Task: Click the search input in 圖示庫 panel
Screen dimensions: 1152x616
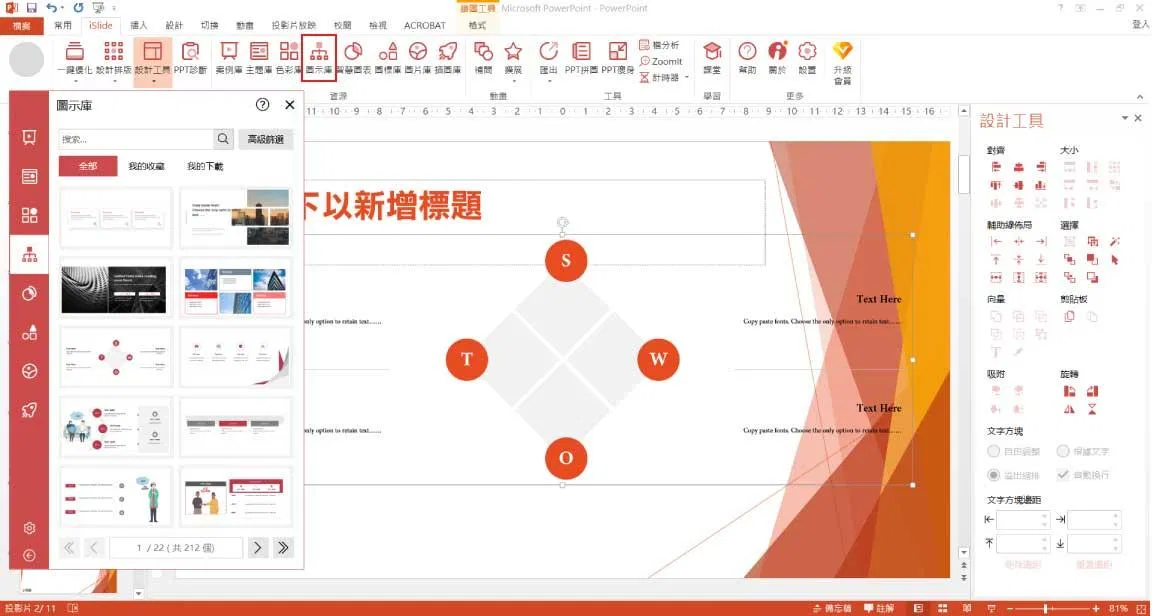Action: 136,139
